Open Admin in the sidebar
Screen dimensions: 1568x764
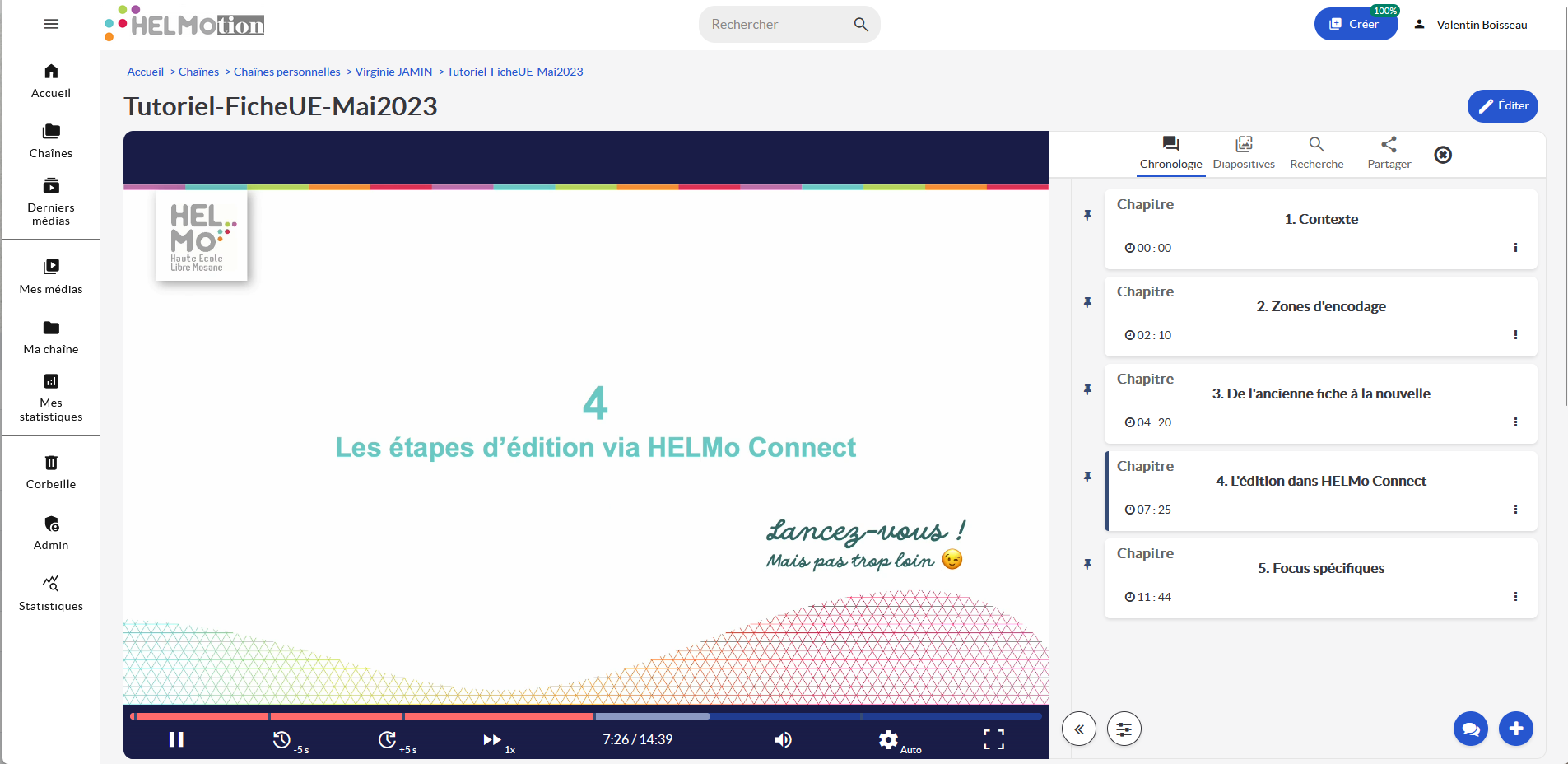[51, 533]
